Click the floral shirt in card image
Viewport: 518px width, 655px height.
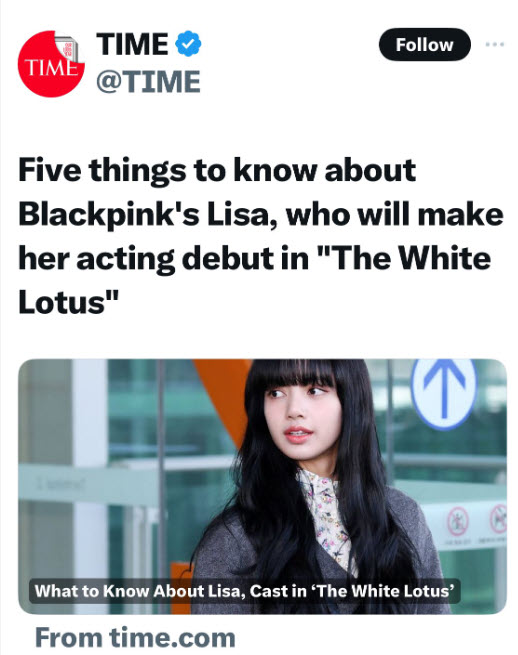point(326,517)
